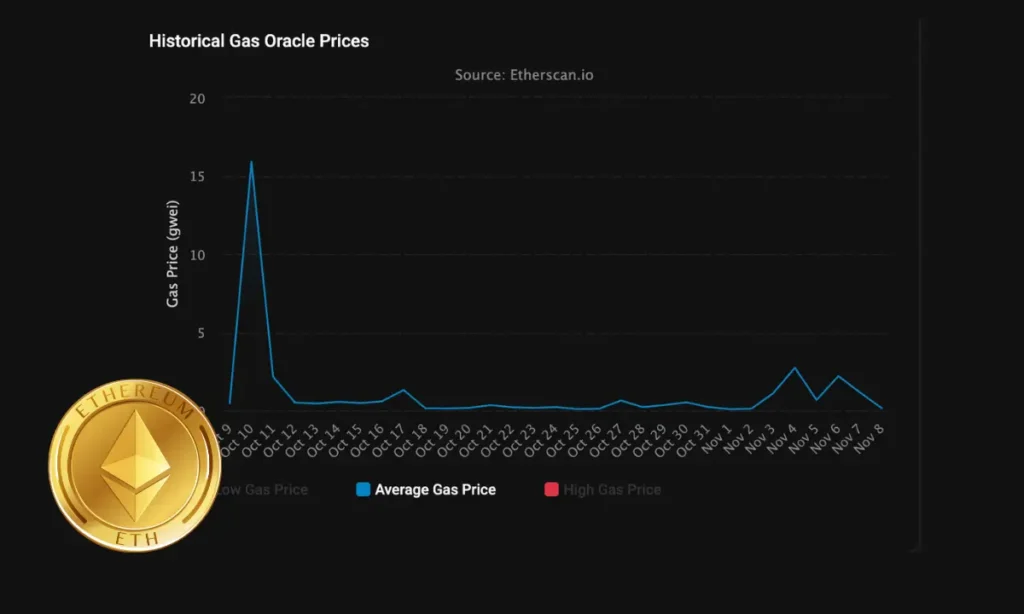
Task: Click the Oct 20 x-axis date label
Action: click(x=458, y=438)
